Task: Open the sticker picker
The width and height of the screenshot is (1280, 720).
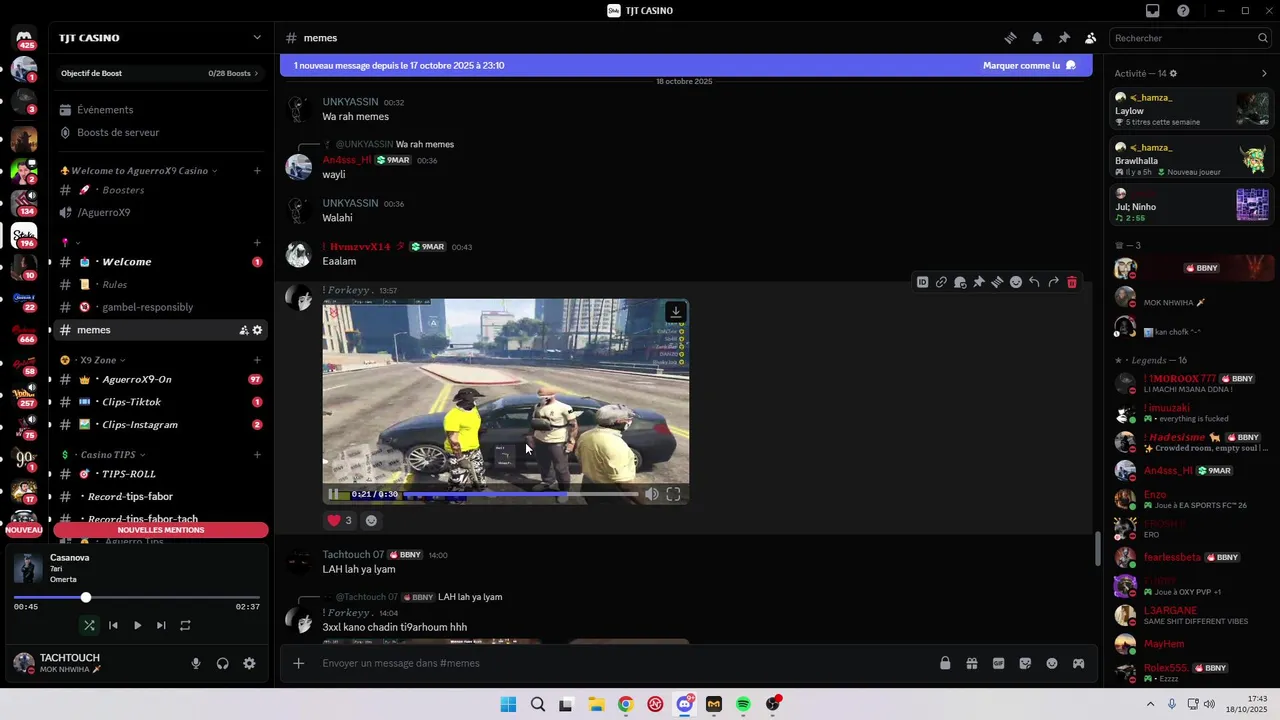Action: click(x=1025, y=663)
